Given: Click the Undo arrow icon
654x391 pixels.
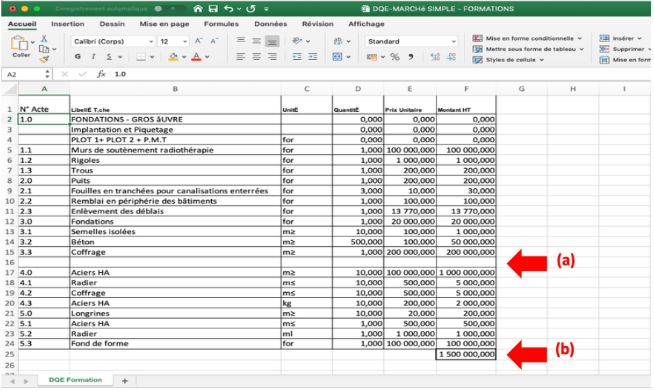Looking at the screenshot, I should point(229,8).
